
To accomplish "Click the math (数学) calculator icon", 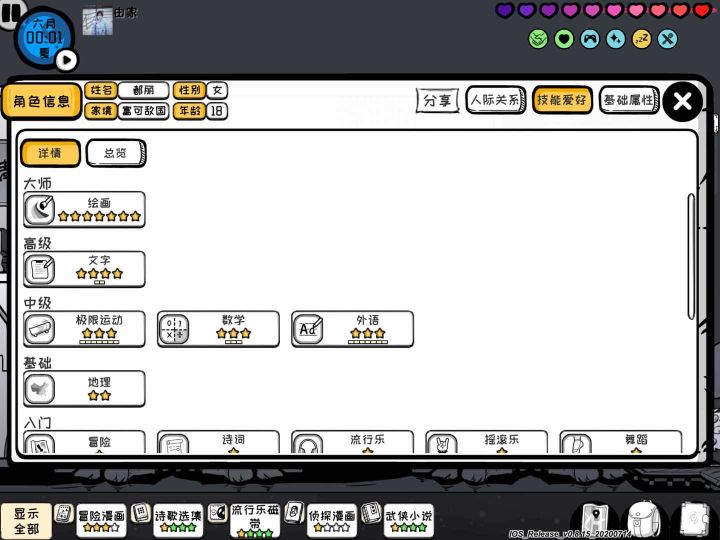I will tap(174, 329).
